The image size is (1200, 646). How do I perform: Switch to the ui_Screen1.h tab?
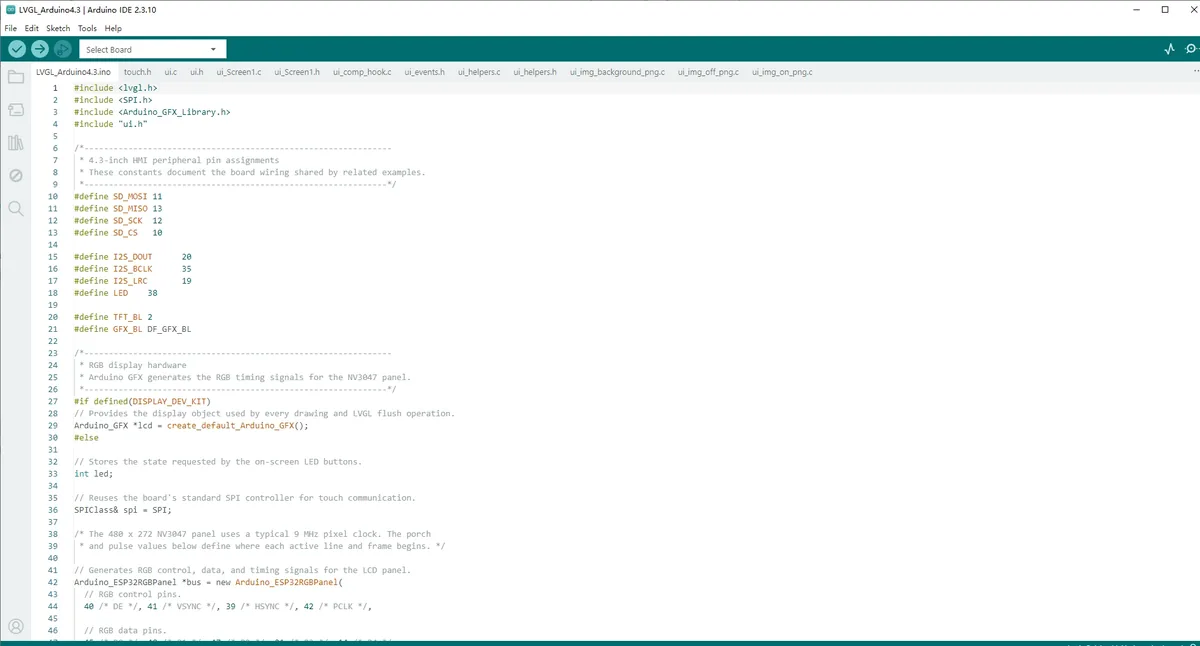pos(297,72)
